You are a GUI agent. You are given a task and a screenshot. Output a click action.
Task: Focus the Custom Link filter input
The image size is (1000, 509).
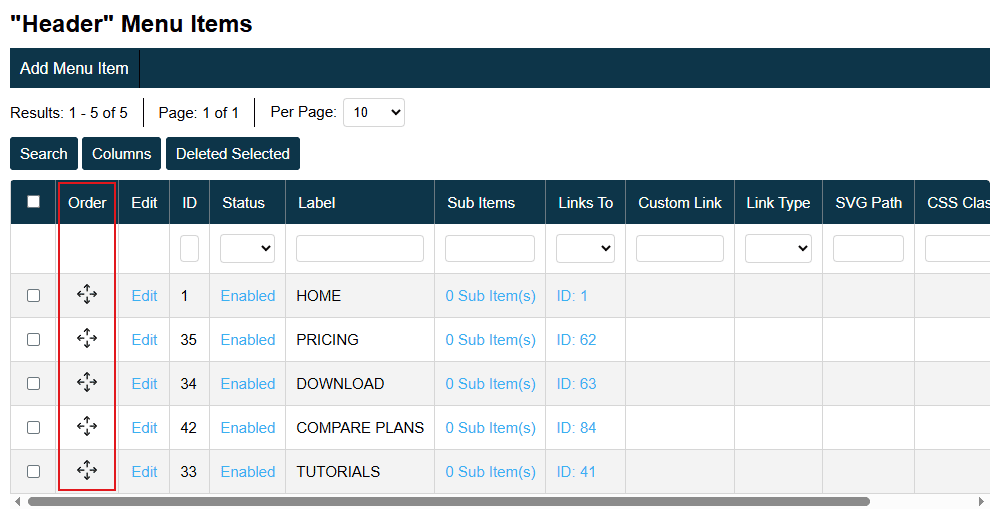tap(680, 249)
